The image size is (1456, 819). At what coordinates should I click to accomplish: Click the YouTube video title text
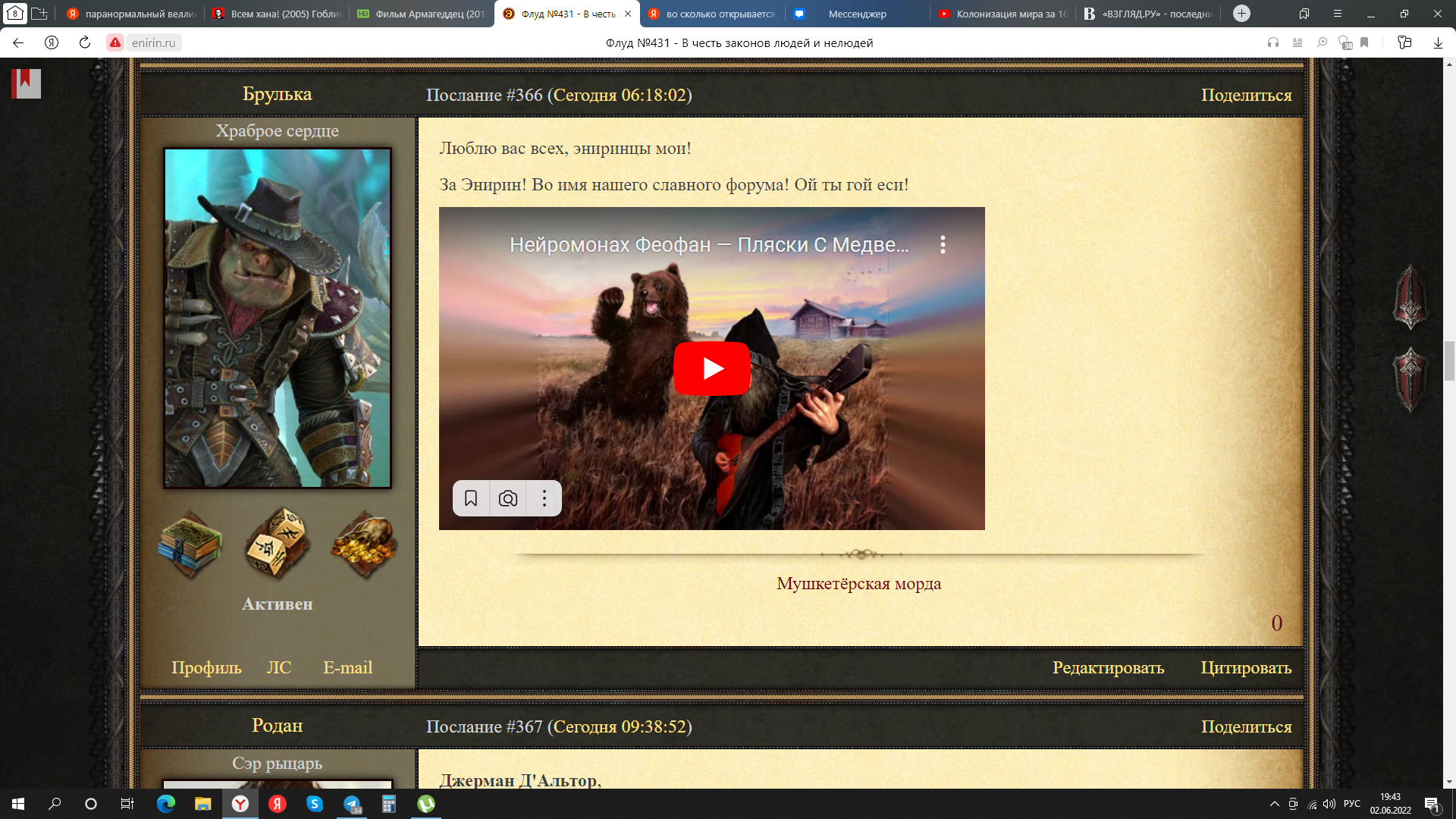tap(709, 244)
